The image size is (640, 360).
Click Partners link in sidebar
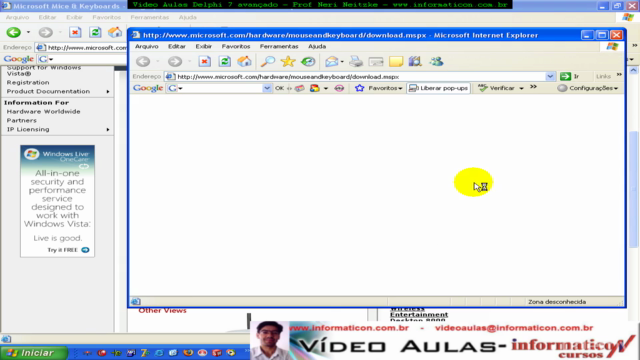(x=22, y=120)
